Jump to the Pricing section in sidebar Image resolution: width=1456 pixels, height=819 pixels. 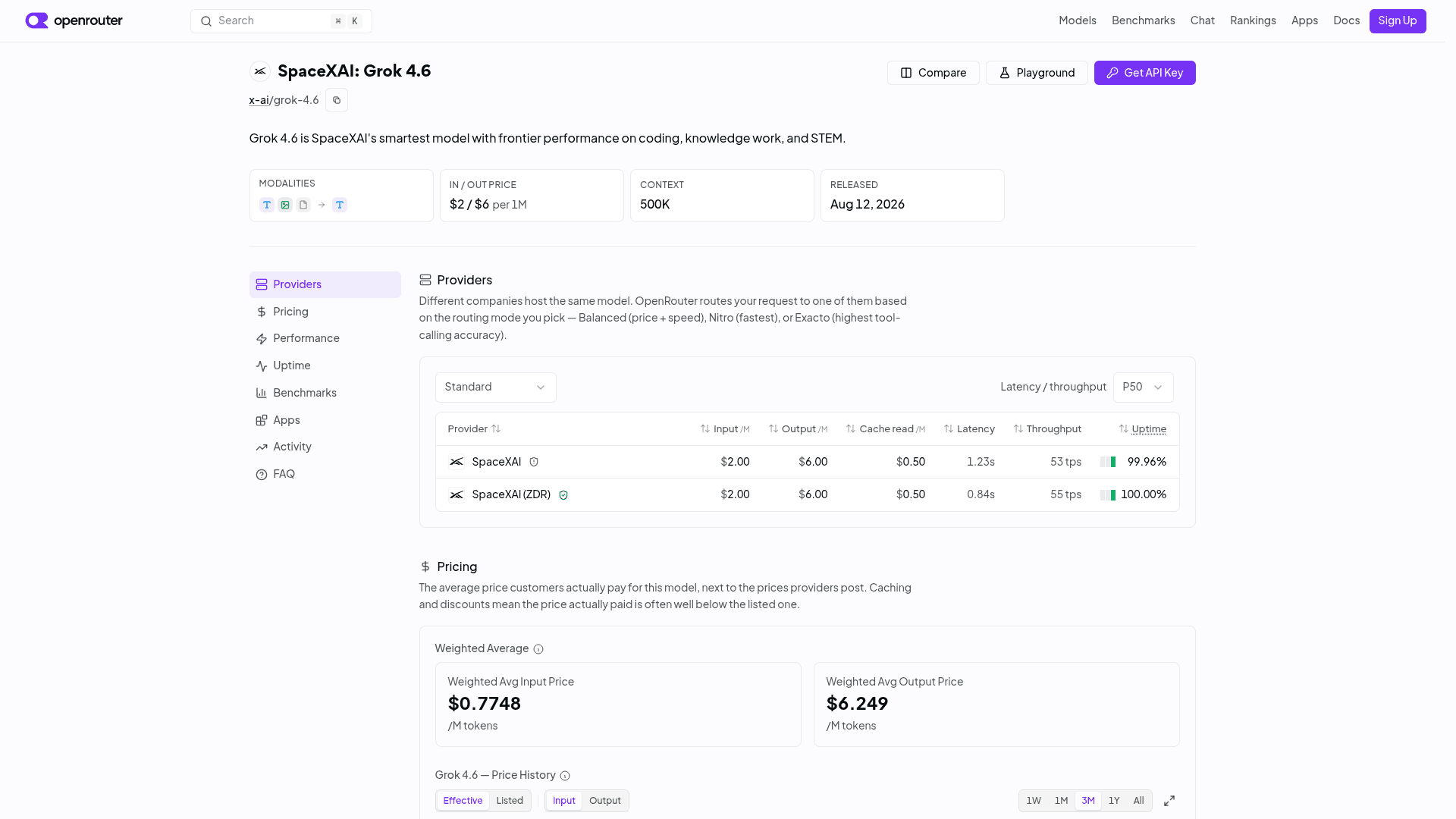coord(325,312)
